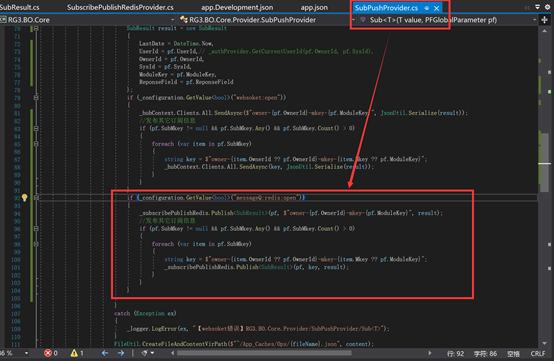Click the LastDate = DateTime.Now line

176,43
